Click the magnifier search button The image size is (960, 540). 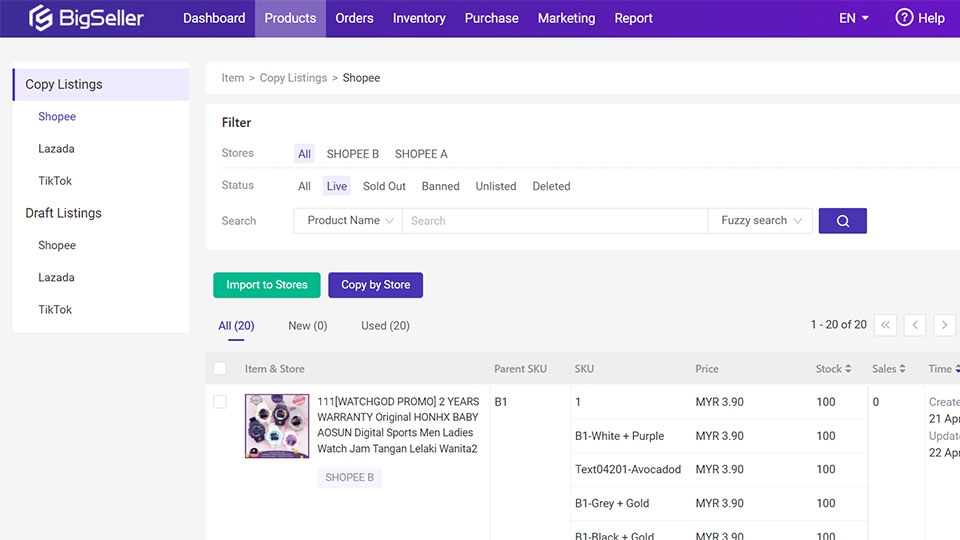[x=842, y=221]
